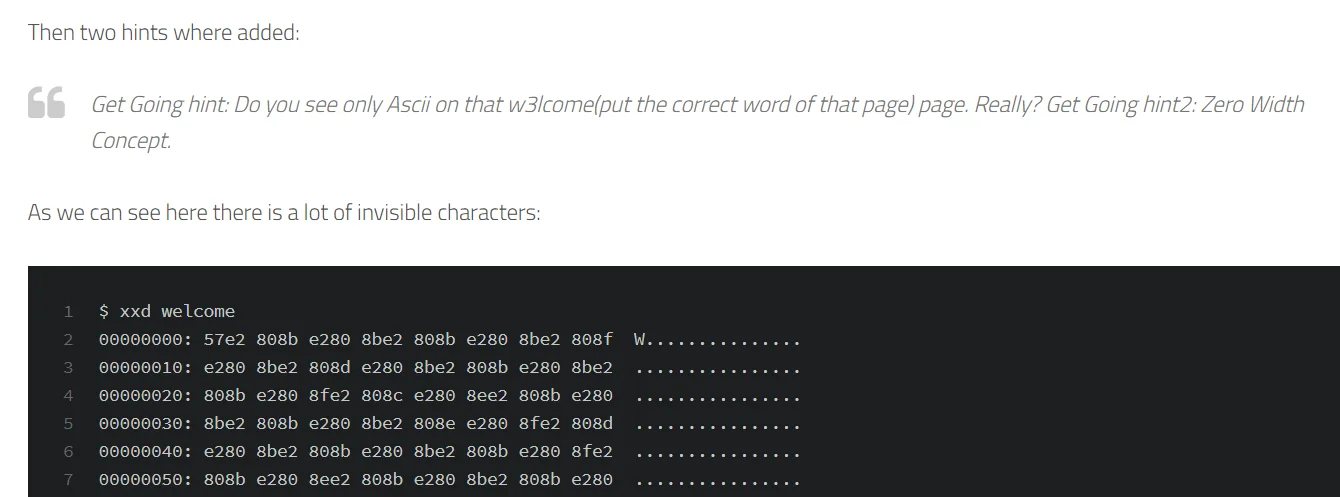Screen dimensions: 1340x497
Task: Click the large quotation mark icon
Action: 46,103
